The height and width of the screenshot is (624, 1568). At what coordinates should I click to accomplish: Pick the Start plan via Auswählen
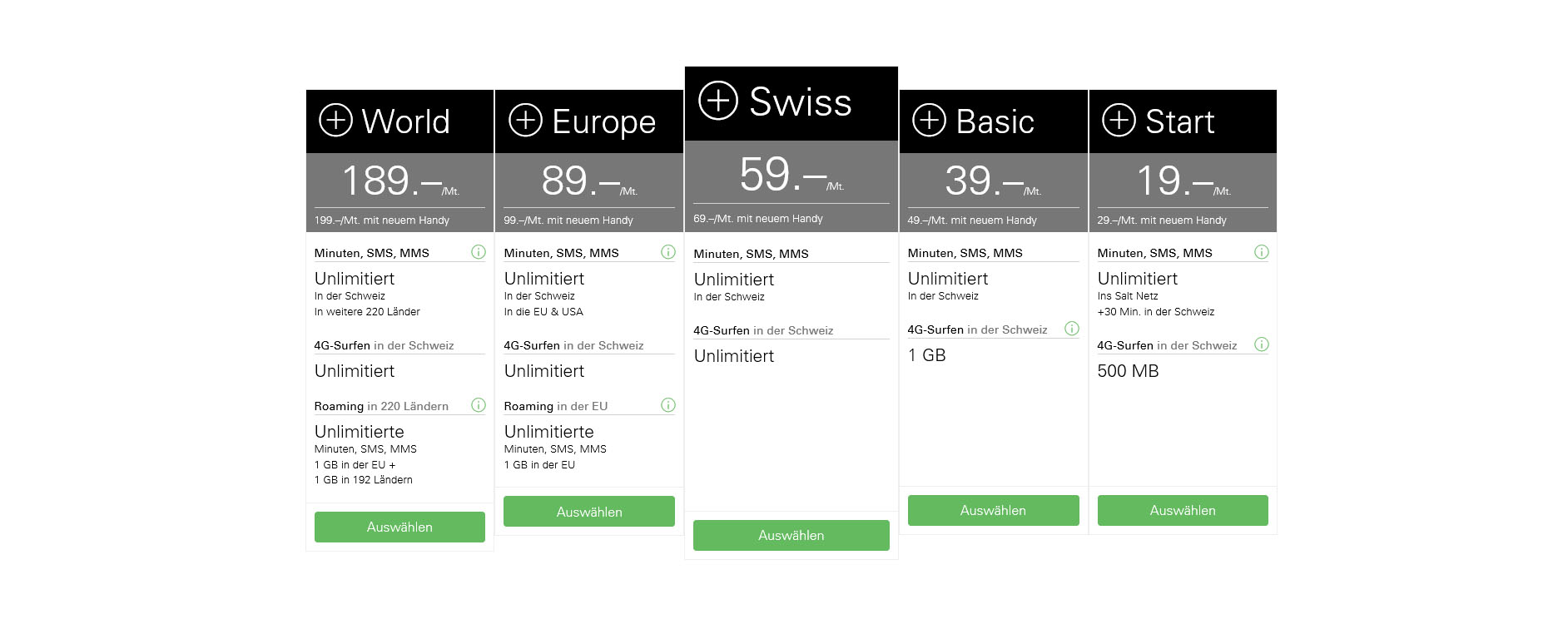tap(1183, 510)
